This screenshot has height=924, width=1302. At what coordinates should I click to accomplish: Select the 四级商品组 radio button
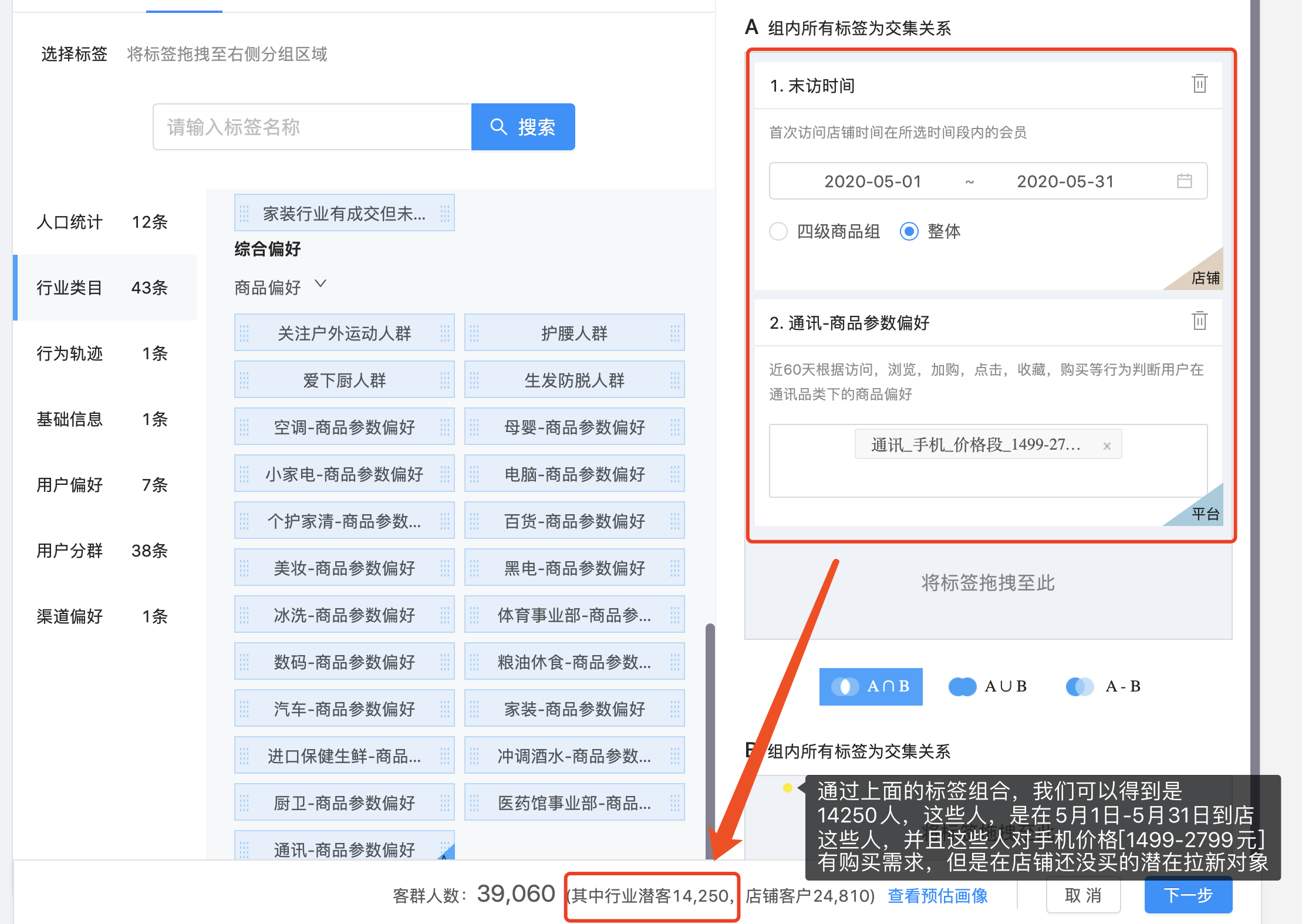point(778,231)
